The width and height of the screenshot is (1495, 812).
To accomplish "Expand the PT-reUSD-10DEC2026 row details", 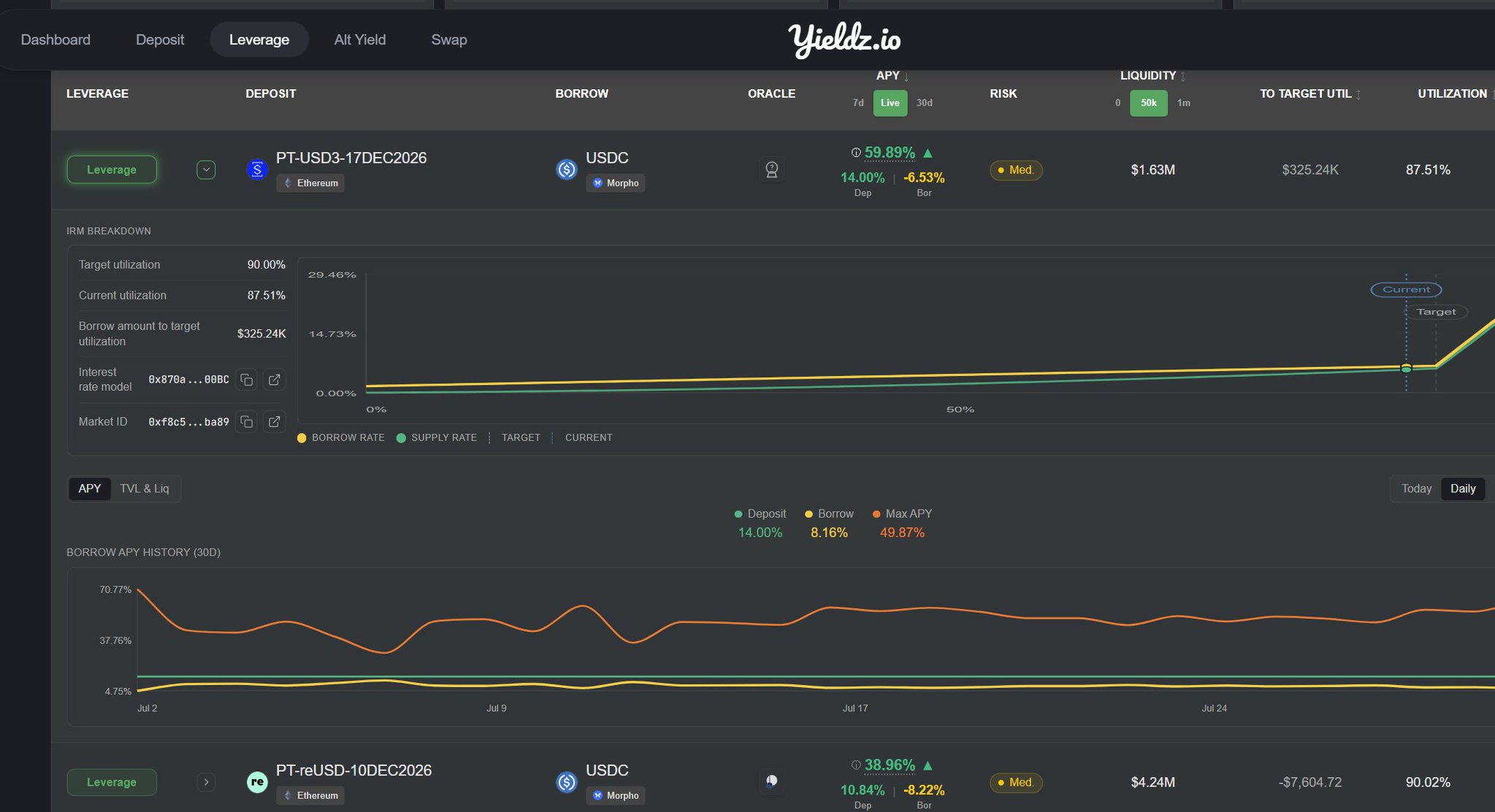I will [206, 782].
